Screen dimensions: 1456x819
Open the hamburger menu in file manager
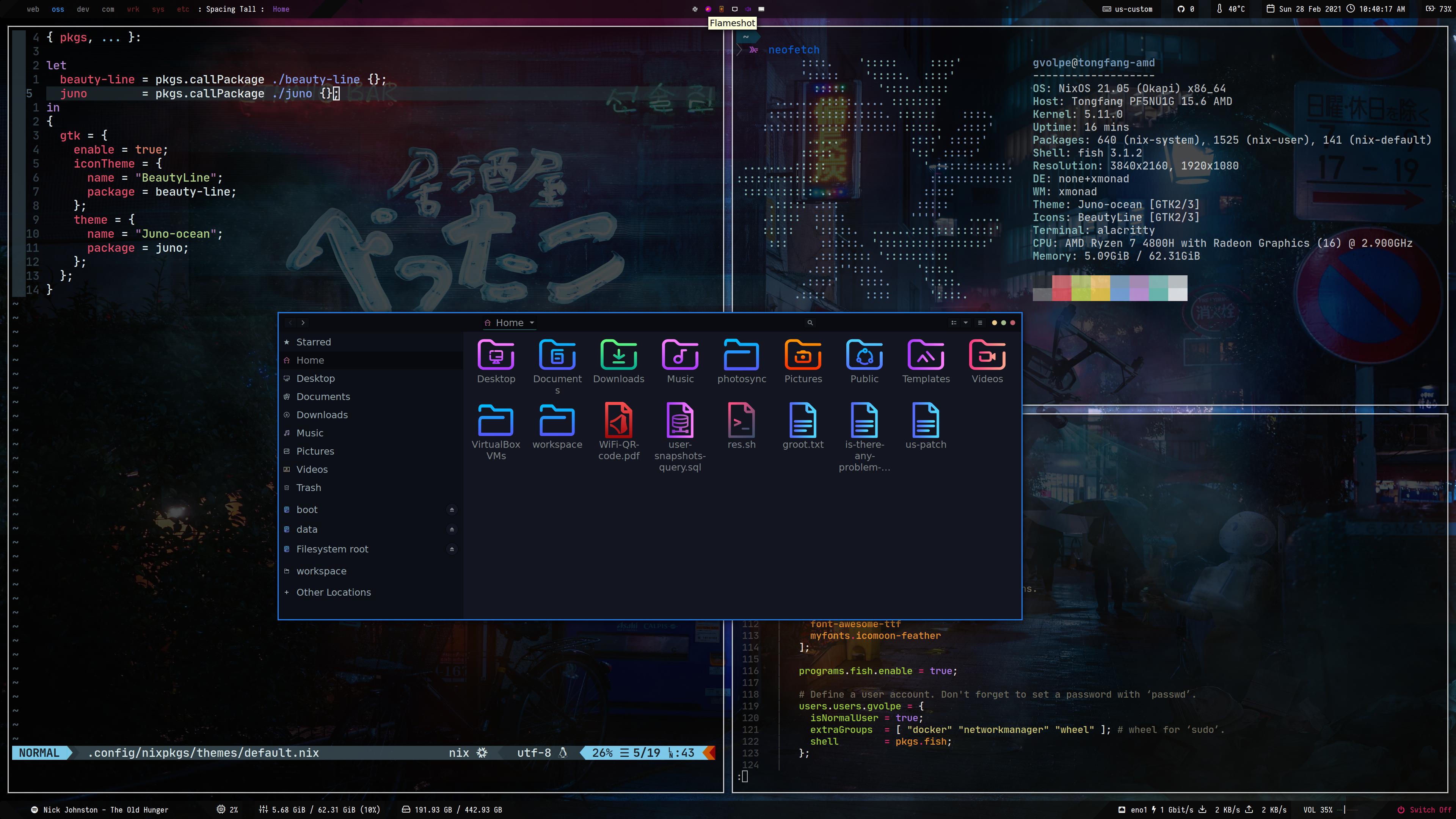979,323
